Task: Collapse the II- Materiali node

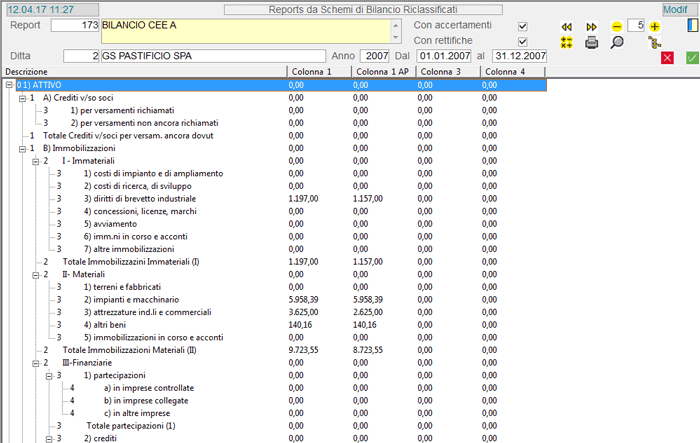Action: tap(36, 275)
